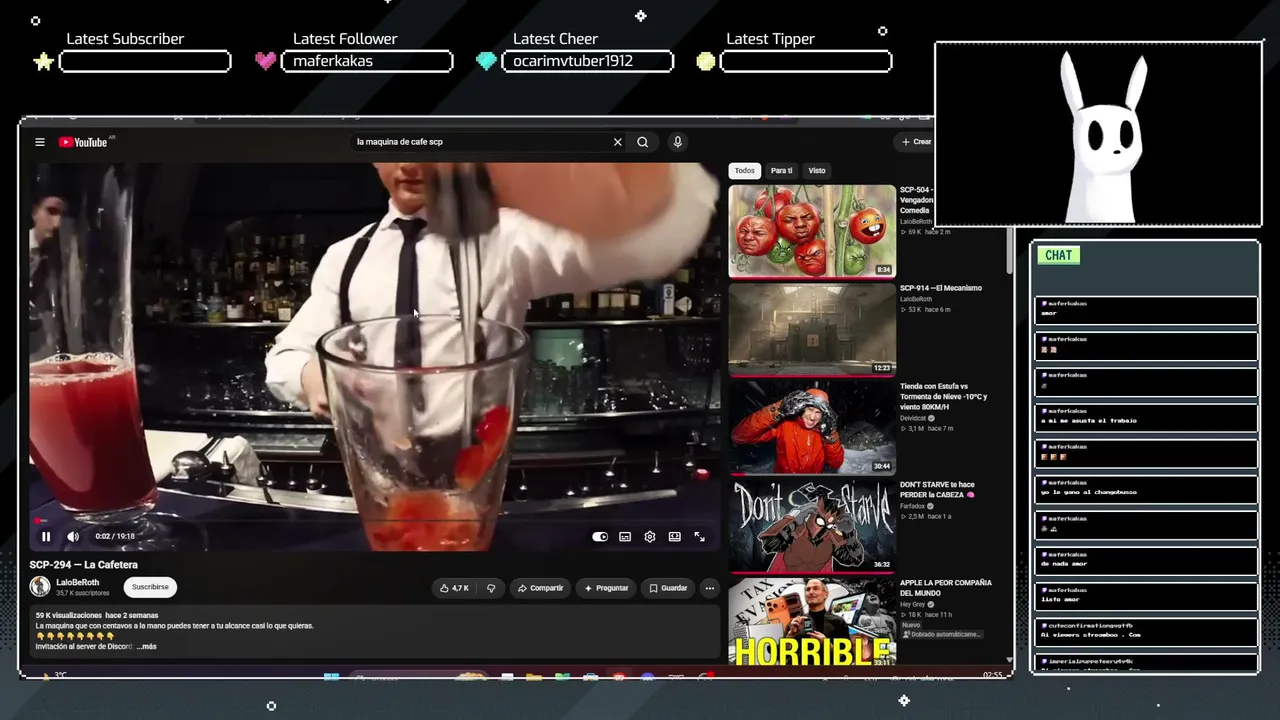Click the Preguntar button
Screen dimensions: 1280x720
click(606, 588)
